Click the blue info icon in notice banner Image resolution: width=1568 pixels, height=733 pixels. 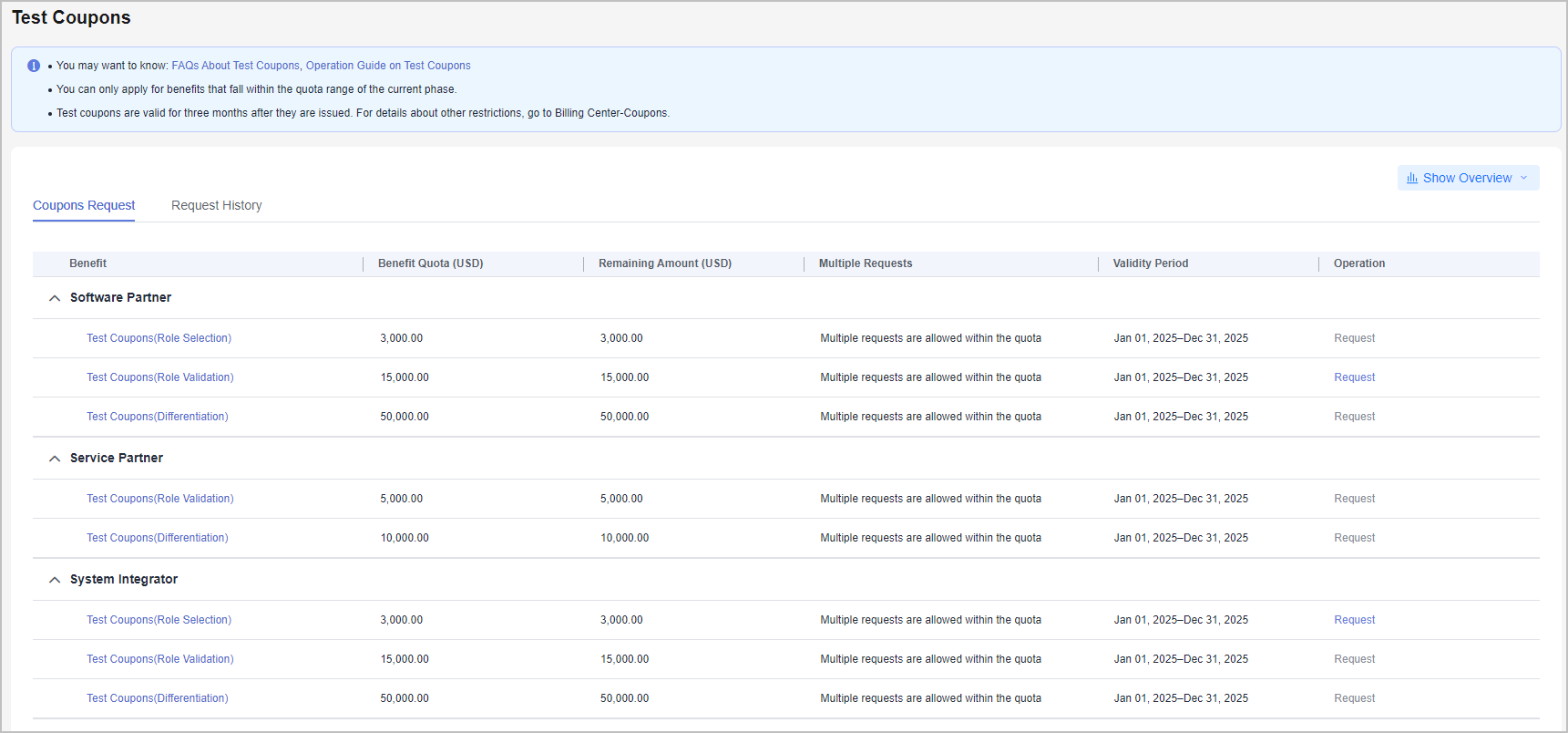point(34,66)
